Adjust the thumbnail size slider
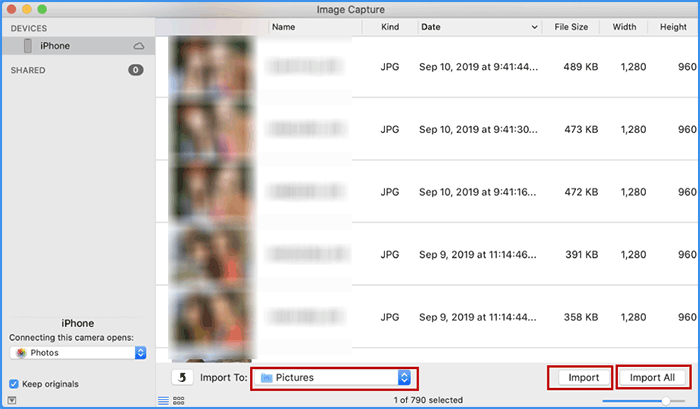 (666, 401)
